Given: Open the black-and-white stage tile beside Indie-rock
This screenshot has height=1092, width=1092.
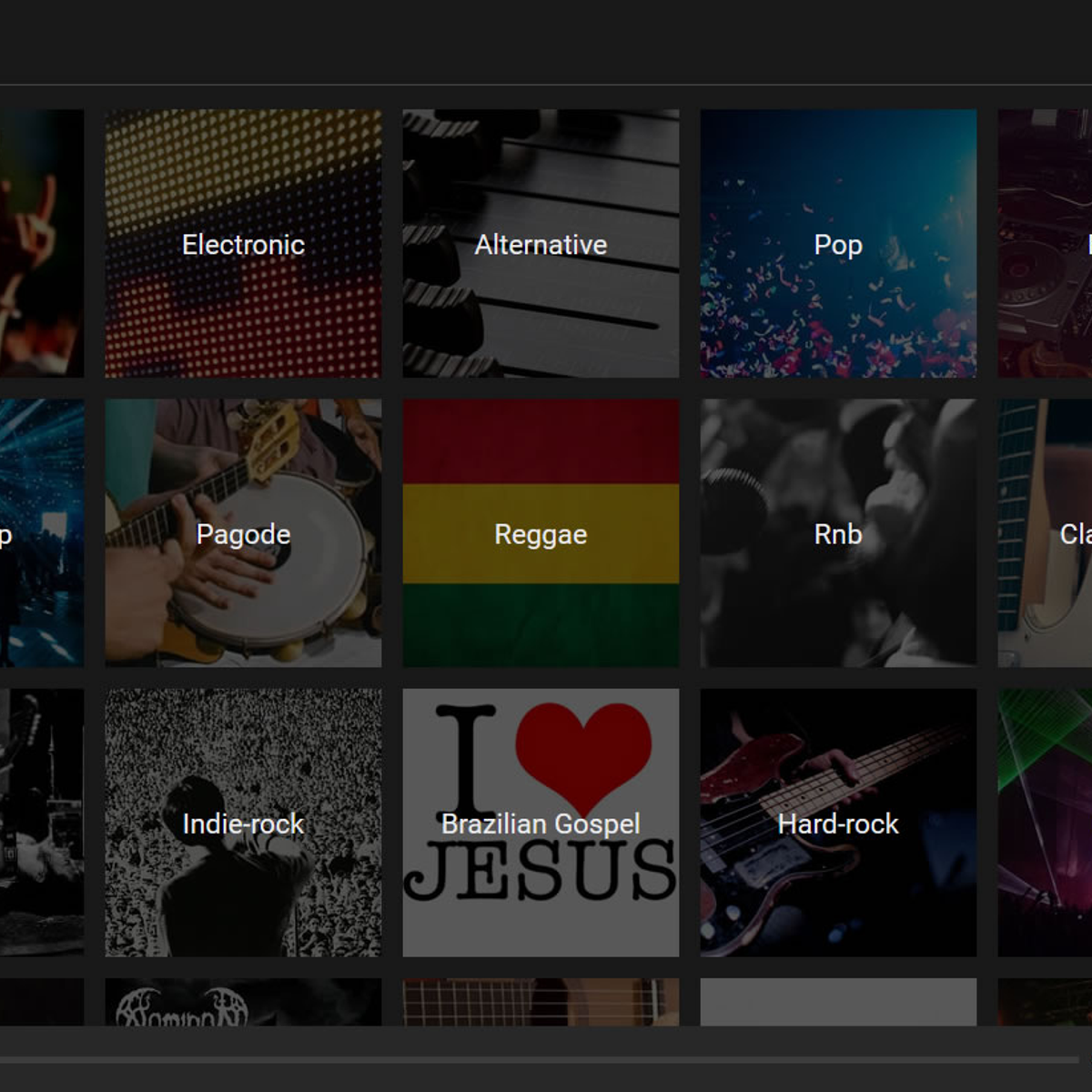Looking at the screenshot, I should click(x=42, y=823).
